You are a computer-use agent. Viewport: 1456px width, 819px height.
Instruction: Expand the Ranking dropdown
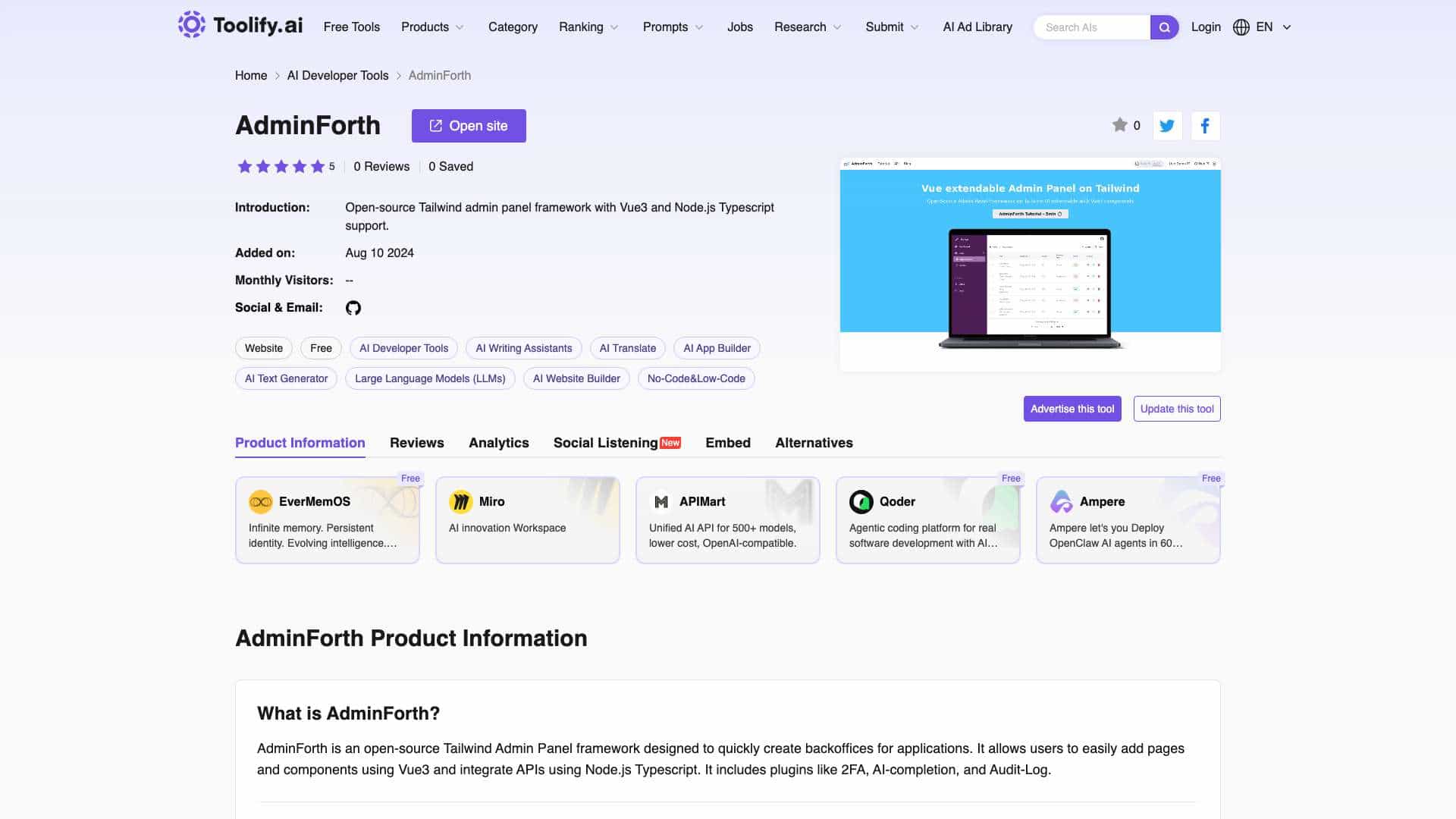coord(588,27)
